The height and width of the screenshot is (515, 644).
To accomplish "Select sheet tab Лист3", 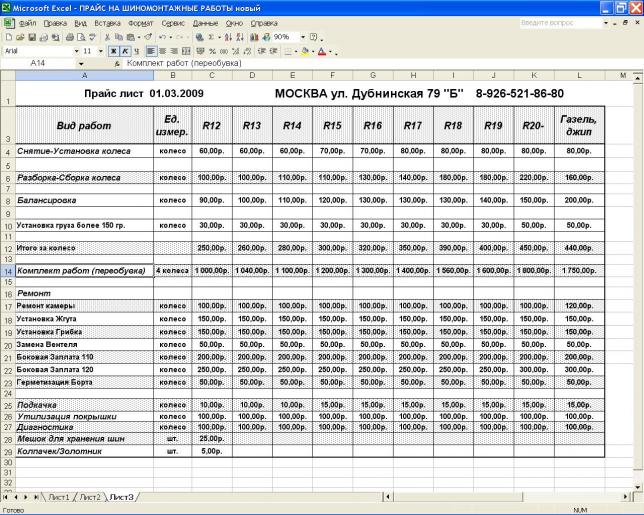I will pyautogui.click(x=122, y=497).
